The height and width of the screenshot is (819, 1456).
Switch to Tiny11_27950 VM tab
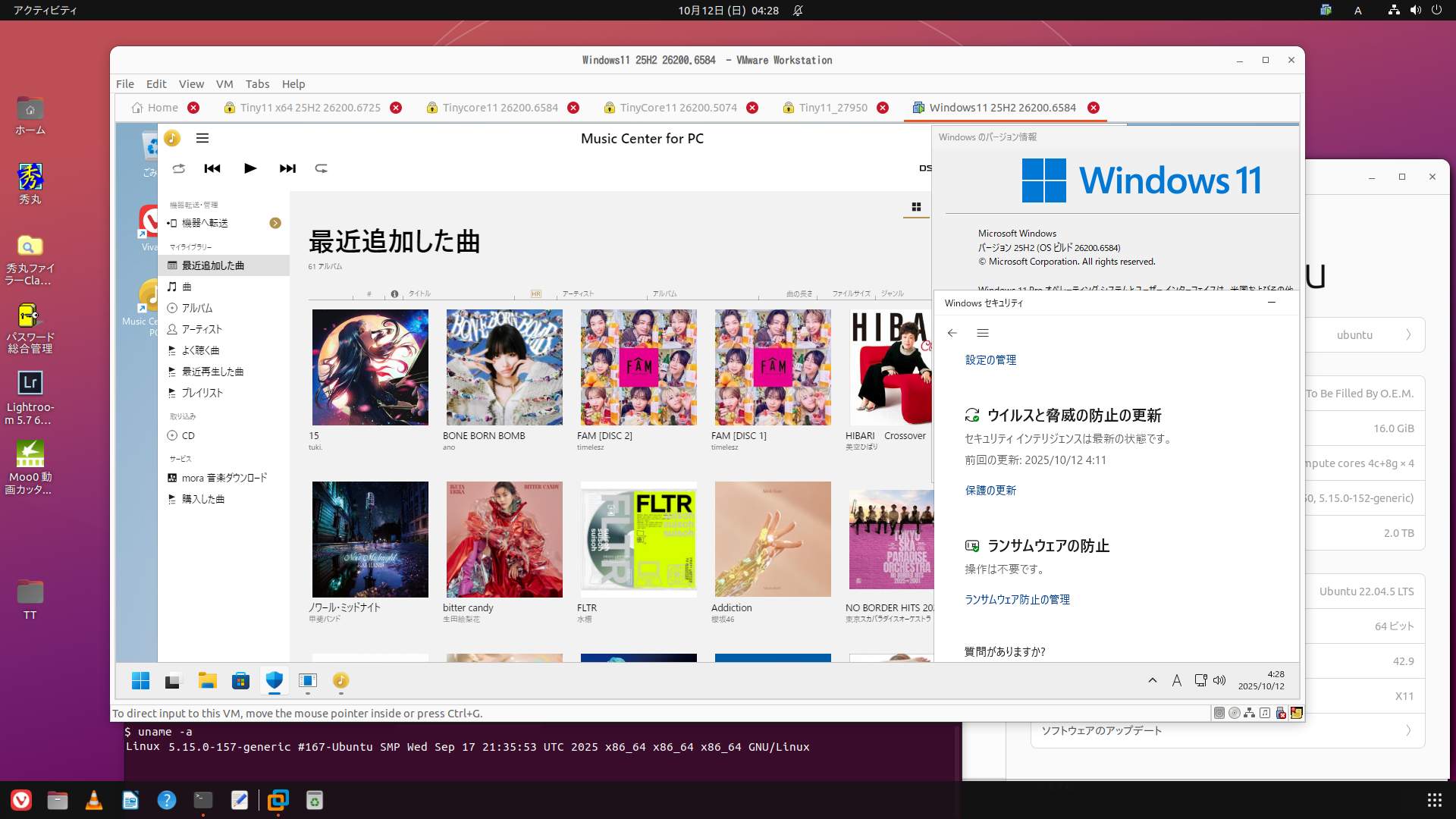click(833, 108)
